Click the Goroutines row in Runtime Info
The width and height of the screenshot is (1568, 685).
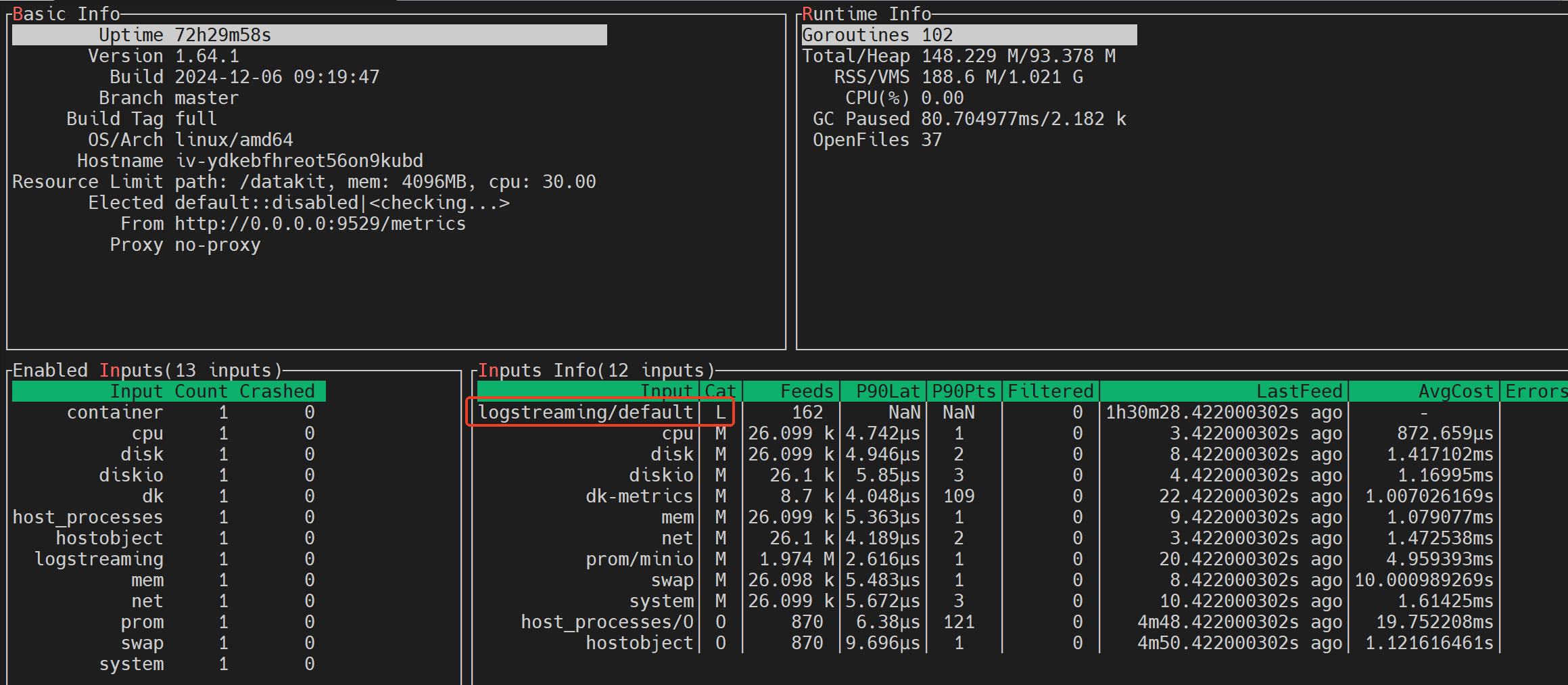(x=969, y=34)
